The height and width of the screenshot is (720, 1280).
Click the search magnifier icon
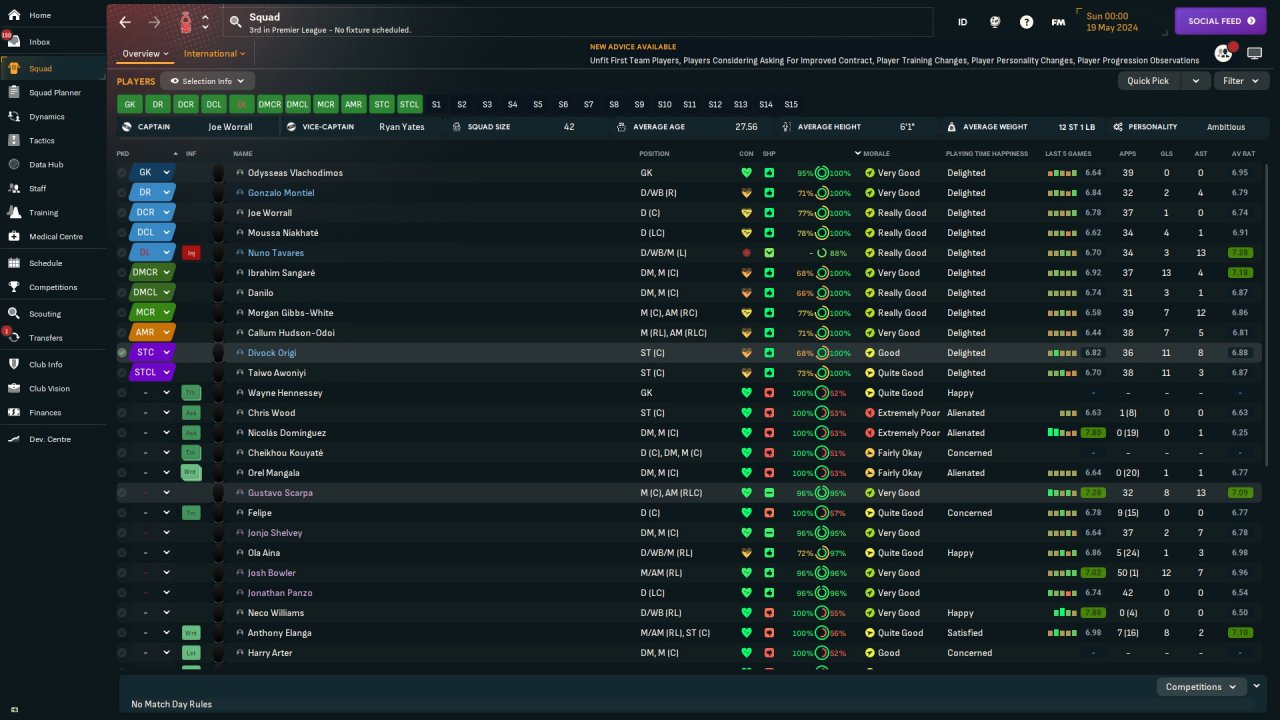point(235,21)
